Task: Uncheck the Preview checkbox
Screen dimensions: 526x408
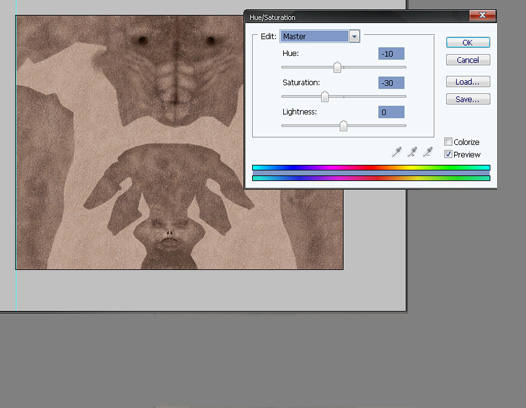Action: tap(448, 154)
